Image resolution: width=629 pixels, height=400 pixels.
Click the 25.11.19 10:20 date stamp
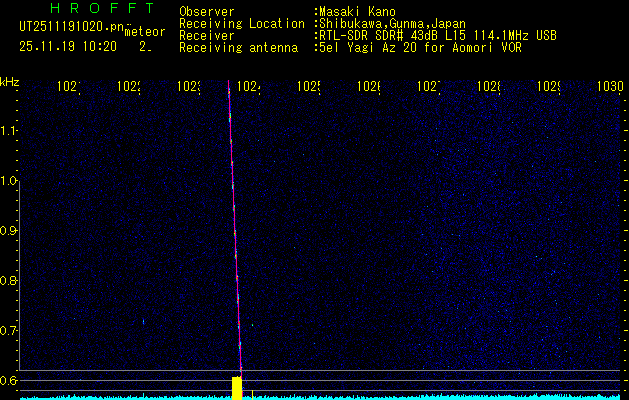68,46
